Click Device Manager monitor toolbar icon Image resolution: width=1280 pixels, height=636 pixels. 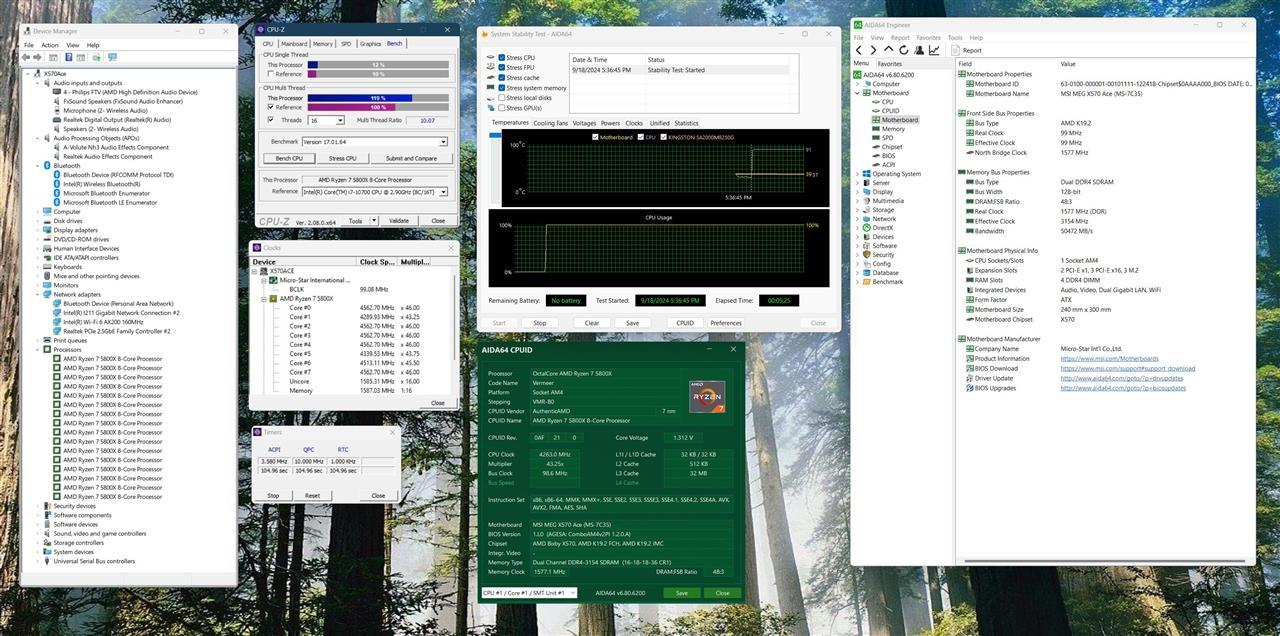point(112,57)
